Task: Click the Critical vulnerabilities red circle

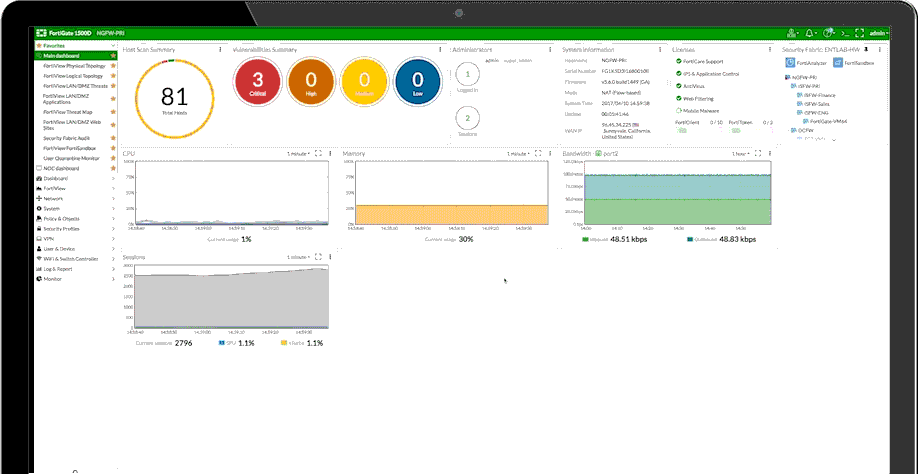Action: click(258, 82)
